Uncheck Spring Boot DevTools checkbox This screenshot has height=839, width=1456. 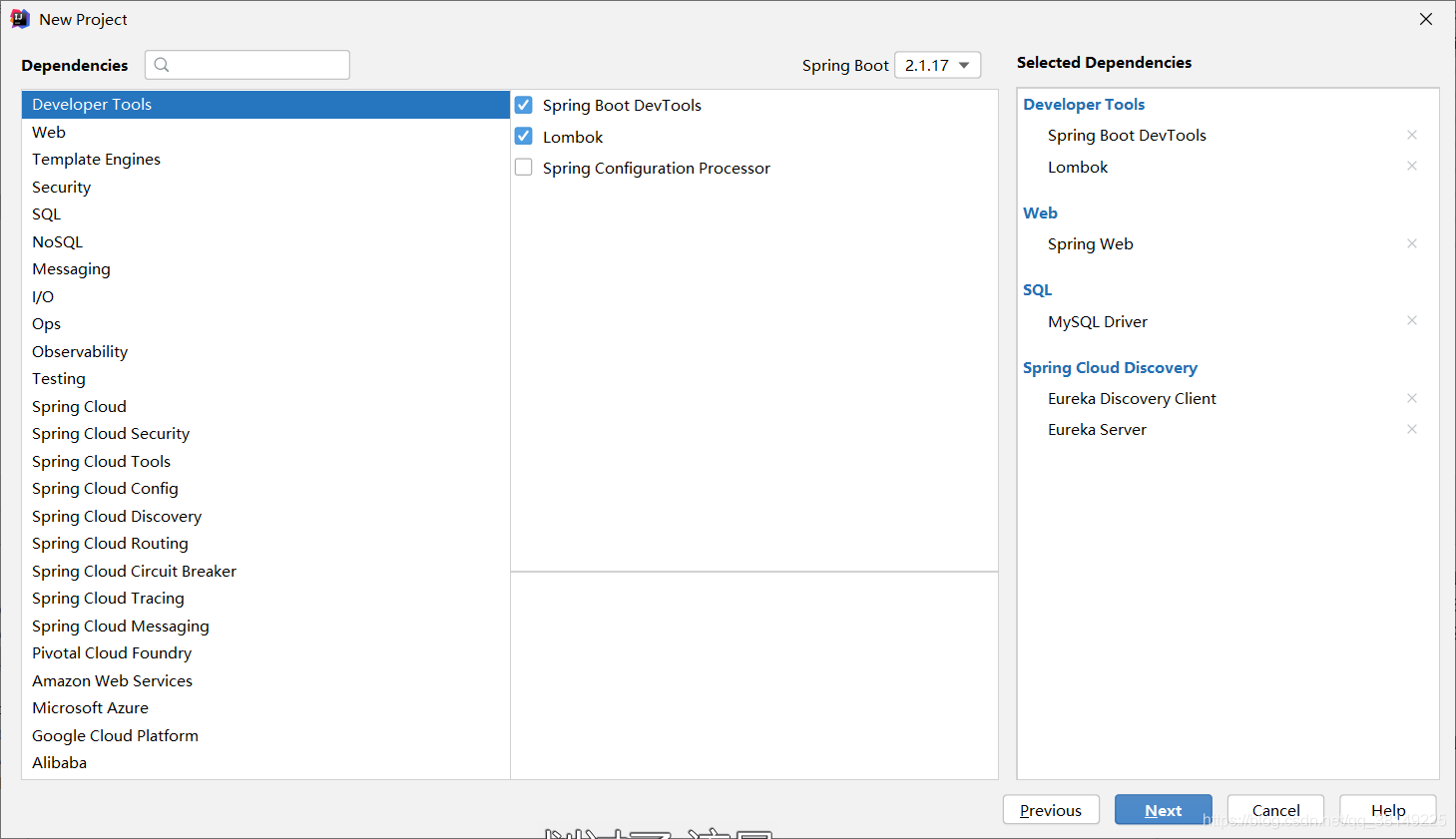(x=524, y=105)
